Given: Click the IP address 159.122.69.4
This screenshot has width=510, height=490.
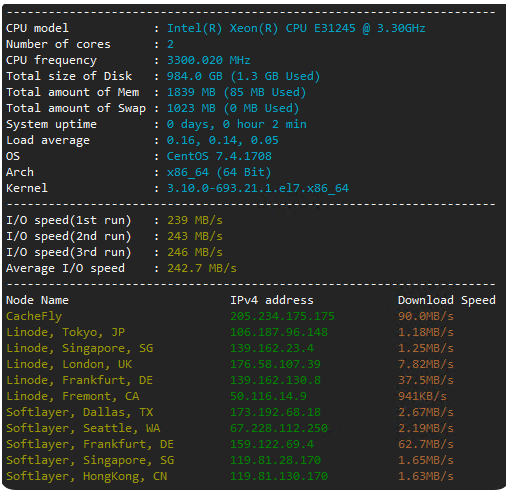Looking at the screenshot, I should click(x=272, y=444).
